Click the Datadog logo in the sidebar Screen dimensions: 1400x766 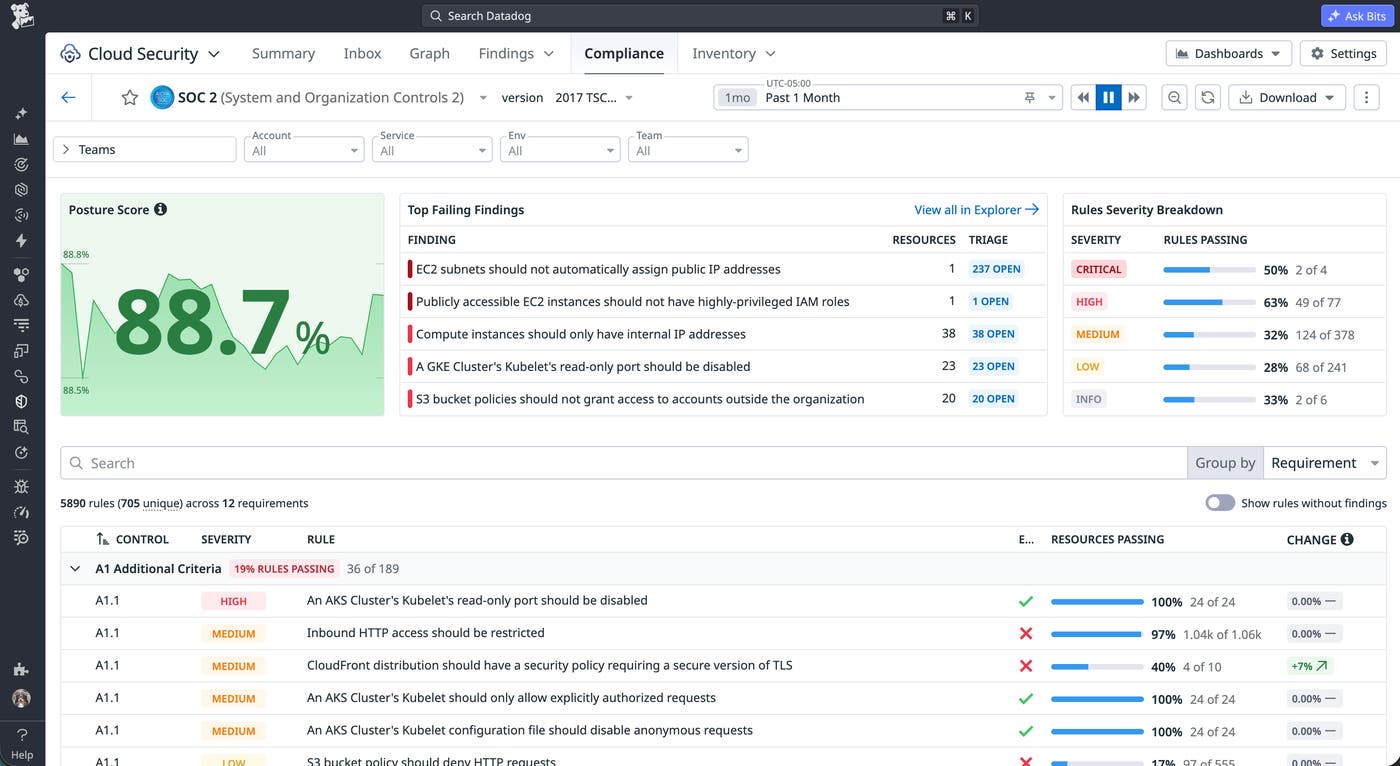(21, 16)
